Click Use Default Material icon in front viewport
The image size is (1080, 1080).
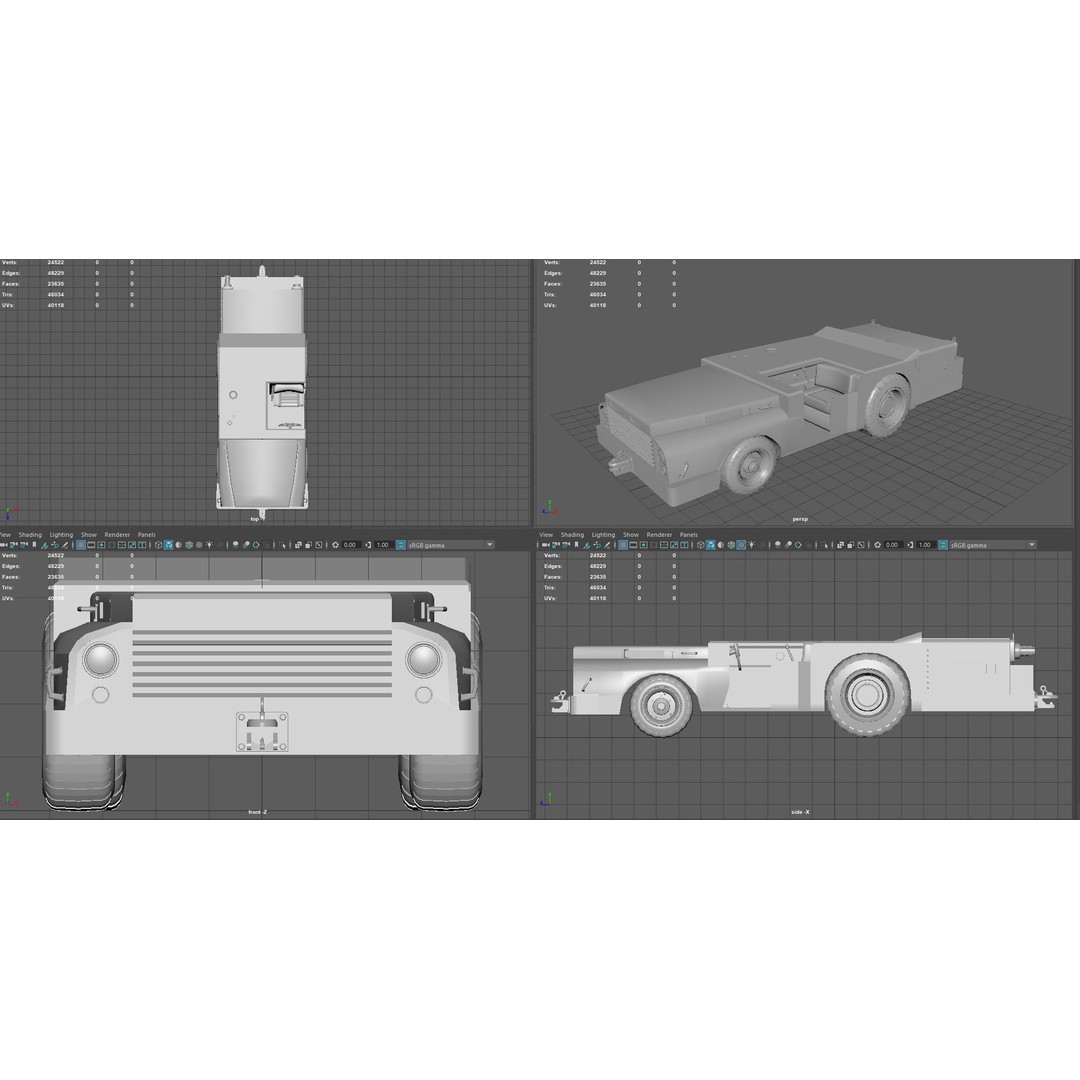click(178, 545)
